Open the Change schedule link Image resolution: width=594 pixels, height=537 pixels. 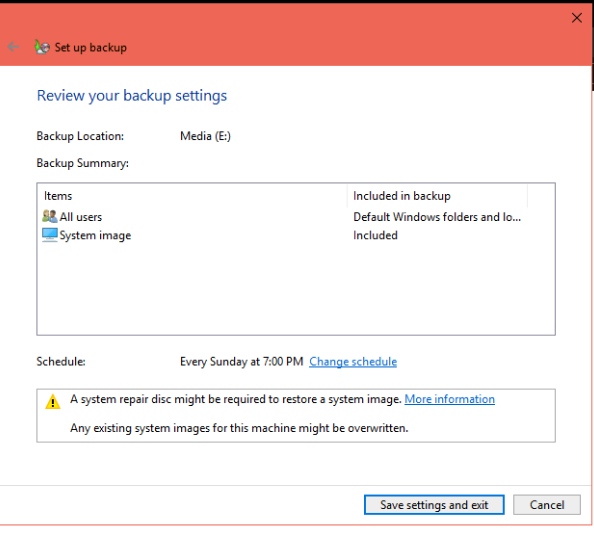click(x=353, y=362)
